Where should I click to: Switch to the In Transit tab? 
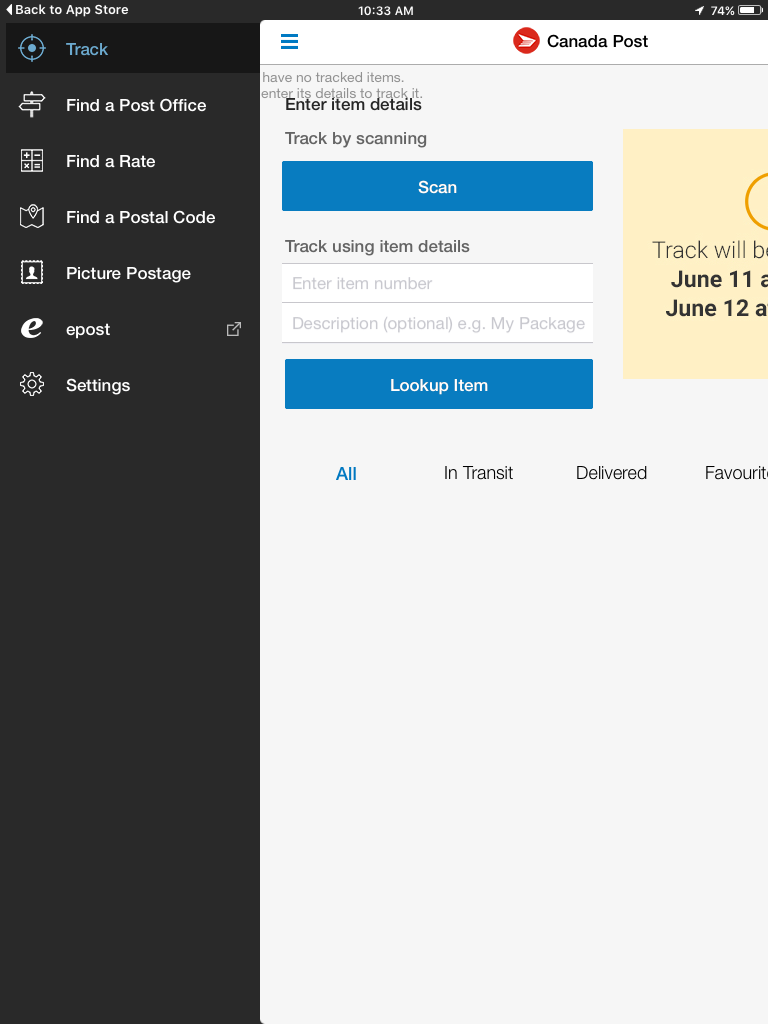point(478,474)
